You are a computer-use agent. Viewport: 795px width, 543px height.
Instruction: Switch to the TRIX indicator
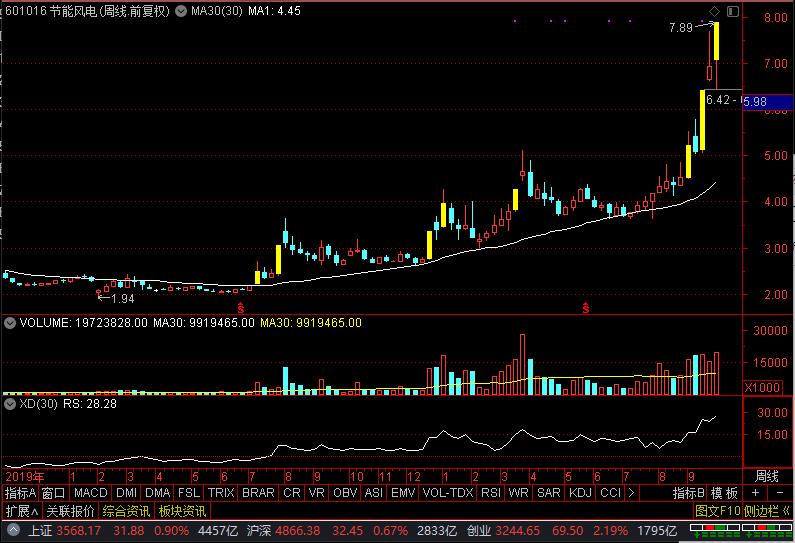point(221,493)
